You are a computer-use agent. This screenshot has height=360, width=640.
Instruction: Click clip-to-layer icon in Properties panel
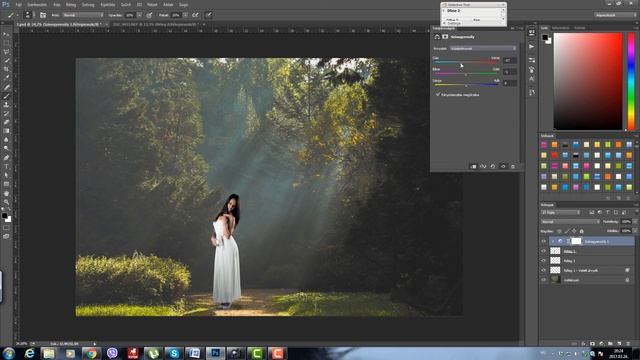(473, 167)
